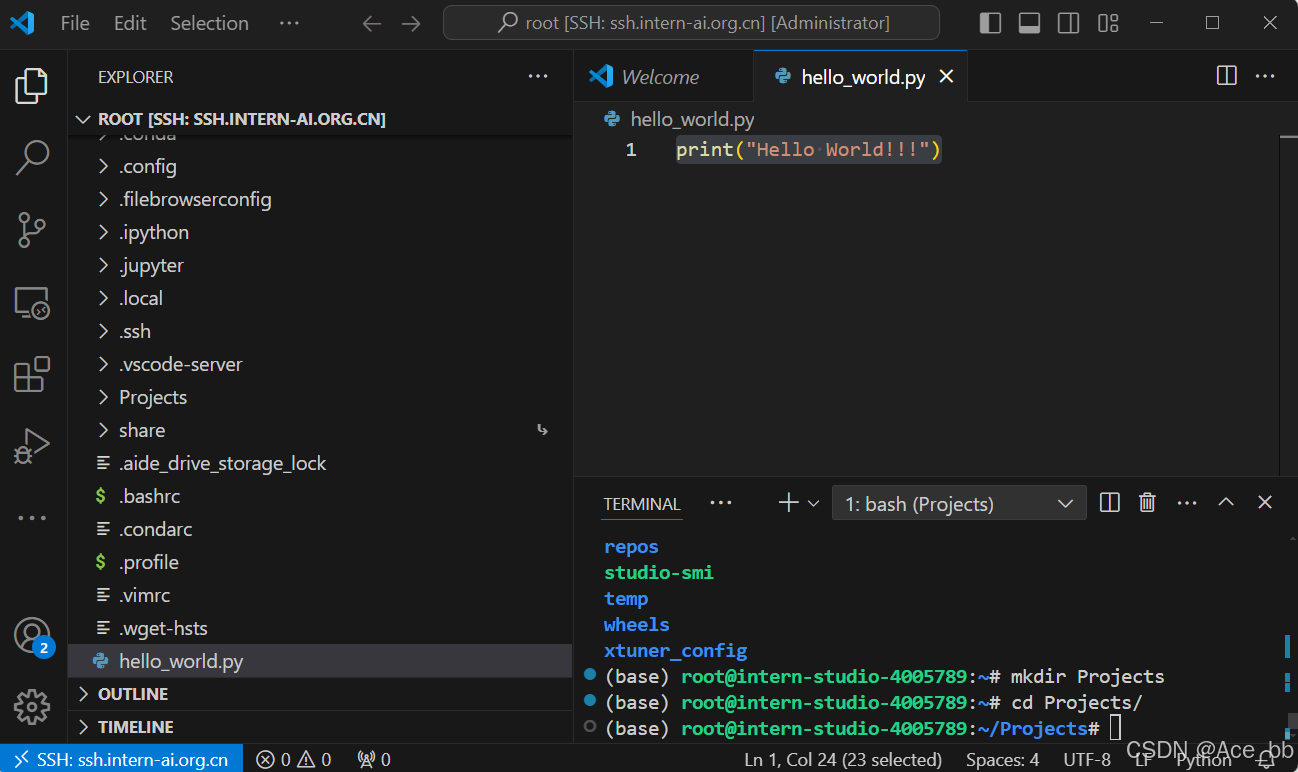Create a new terminal
The image size is (1298, 772).
pyautogui.click(x=788, y=503)
